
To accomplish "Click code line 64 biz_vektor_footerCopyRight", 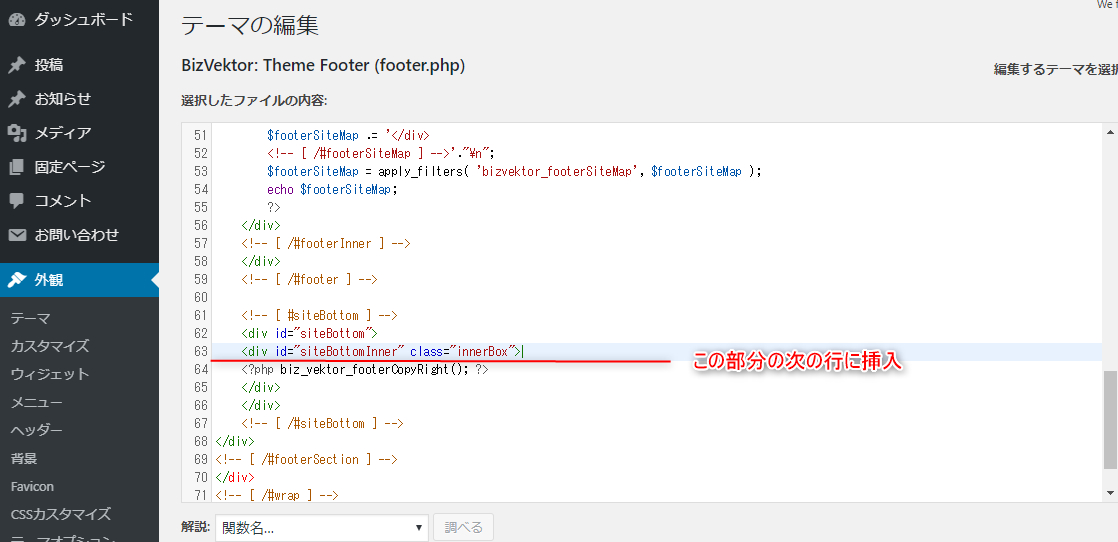I will 365,369.
